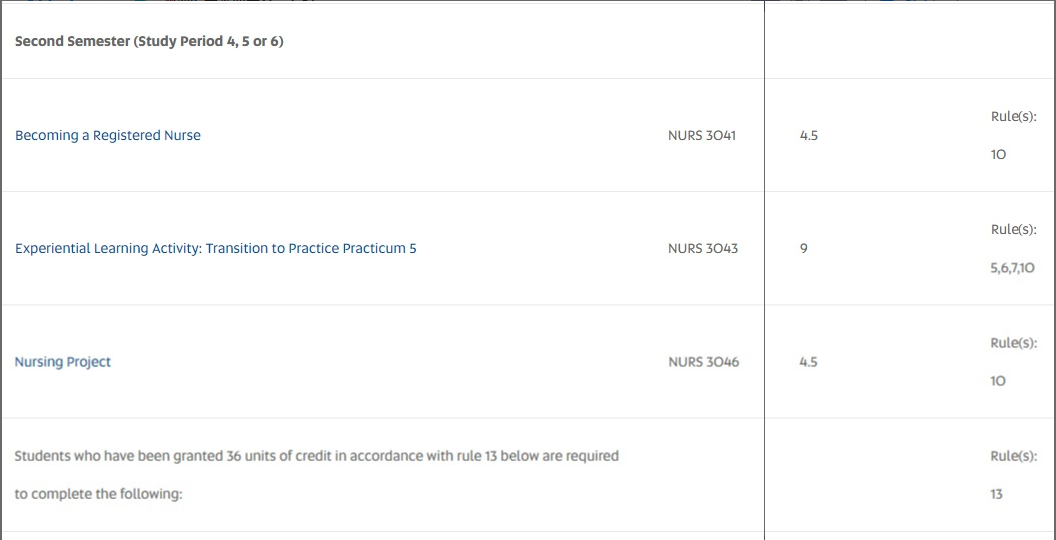Click the Rule(s) label in the Nursing Project row
The image size is (1056, 540).
[1013, 343]
